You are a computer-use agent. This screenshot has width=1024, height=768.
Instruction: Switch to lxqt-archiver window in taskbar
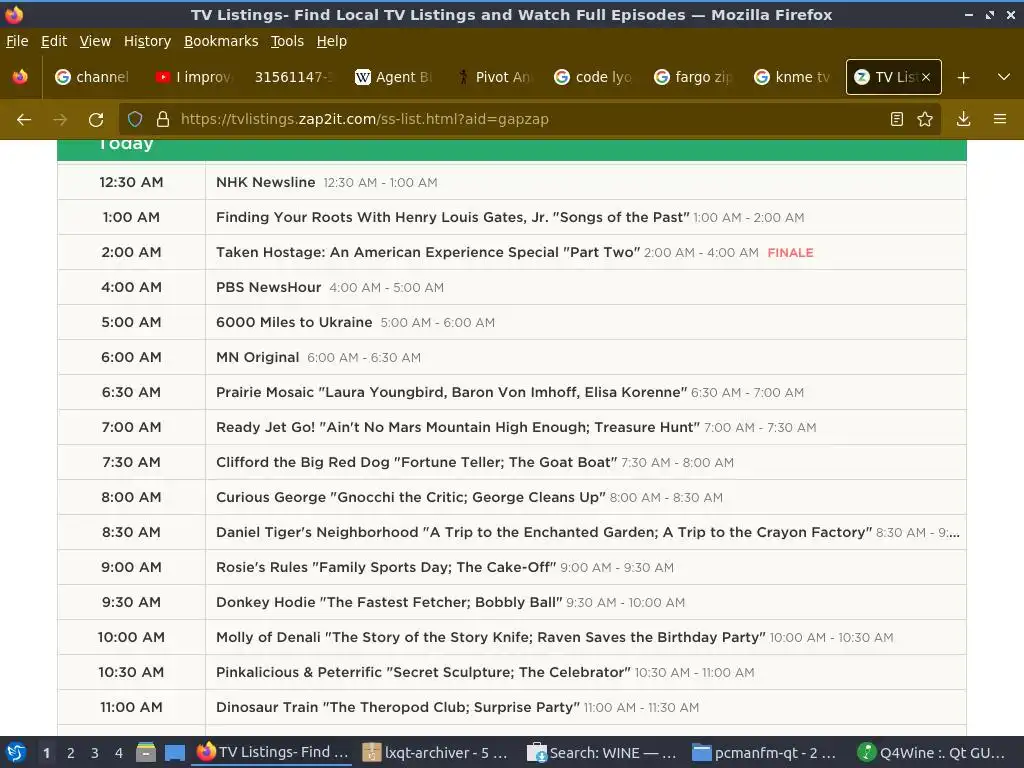pos(436,753)
